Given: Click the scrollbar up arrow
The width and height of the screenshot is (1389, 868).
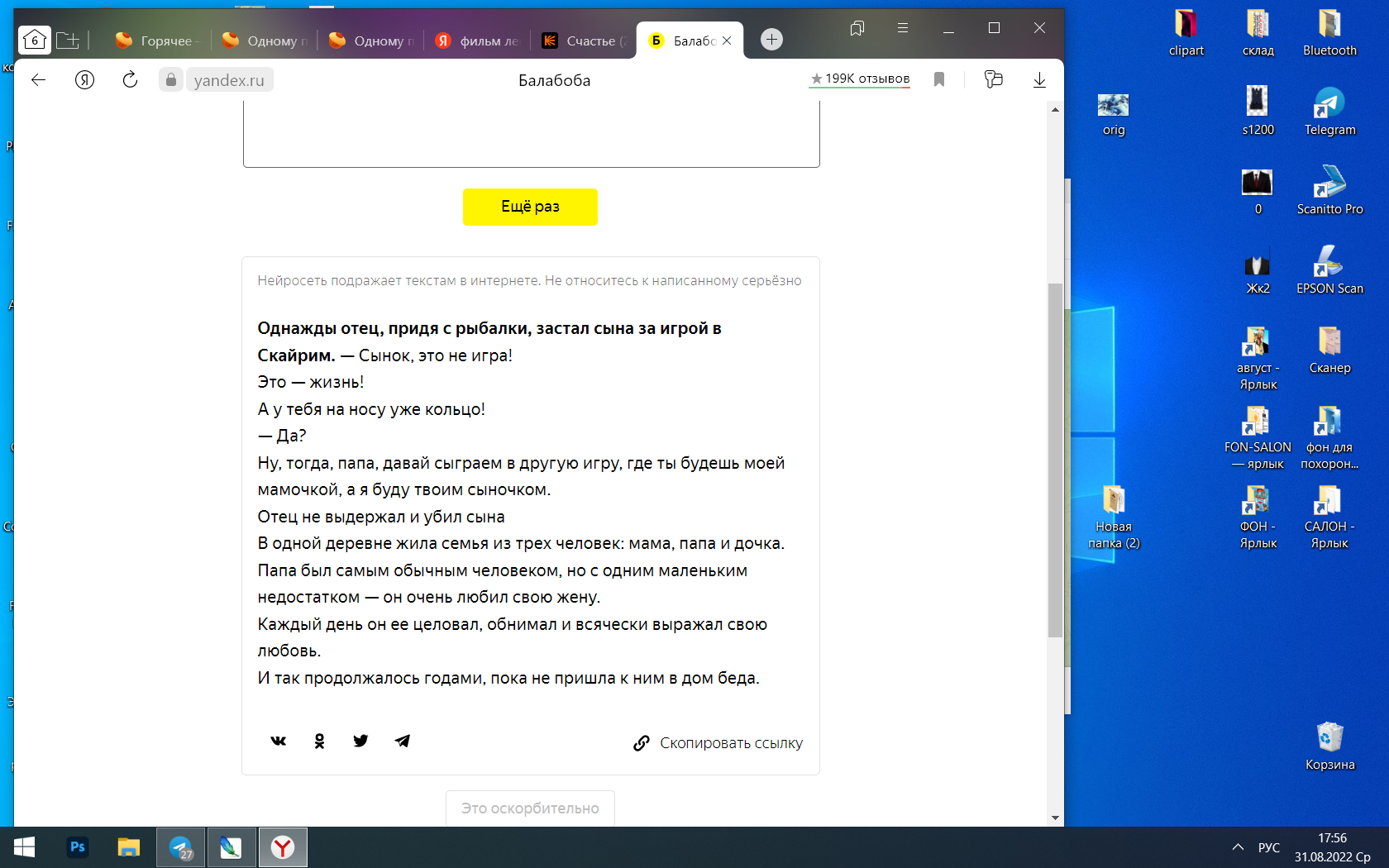Looking at the screenshot, I should point(1055,109).
